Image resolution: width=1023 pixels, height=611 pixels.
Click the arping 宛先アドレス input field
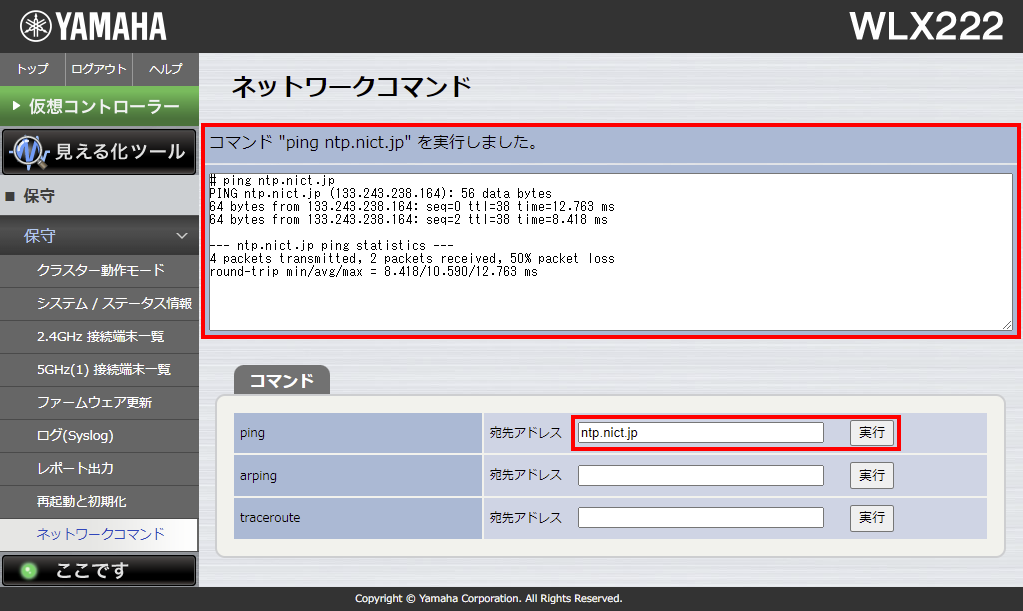700,475
